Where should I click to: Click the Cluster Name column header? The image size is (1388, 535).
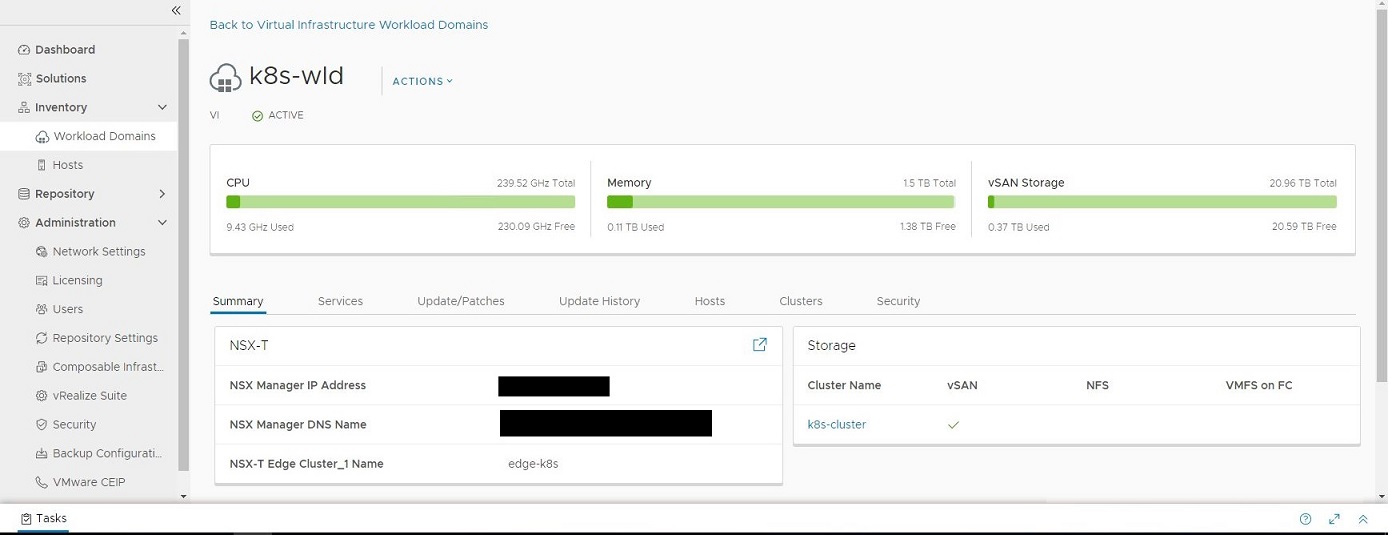pos(844,386)
